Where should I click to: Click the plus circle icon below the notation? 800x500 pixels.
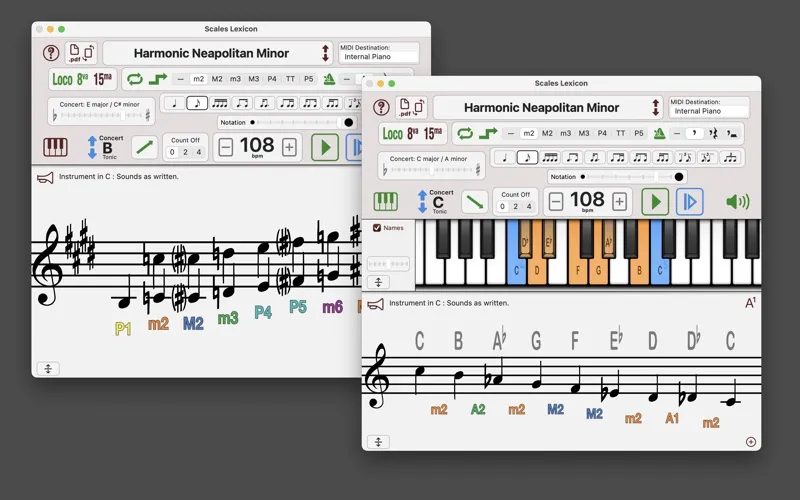[x=751, y=442]
